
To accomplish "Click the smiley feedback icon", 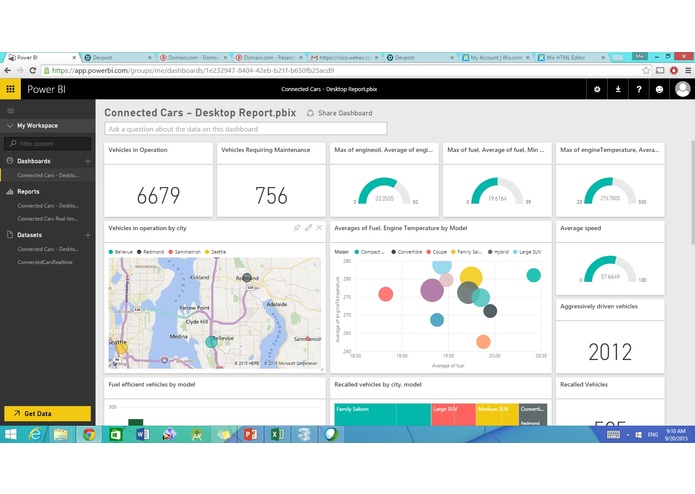I will [659, 89].
